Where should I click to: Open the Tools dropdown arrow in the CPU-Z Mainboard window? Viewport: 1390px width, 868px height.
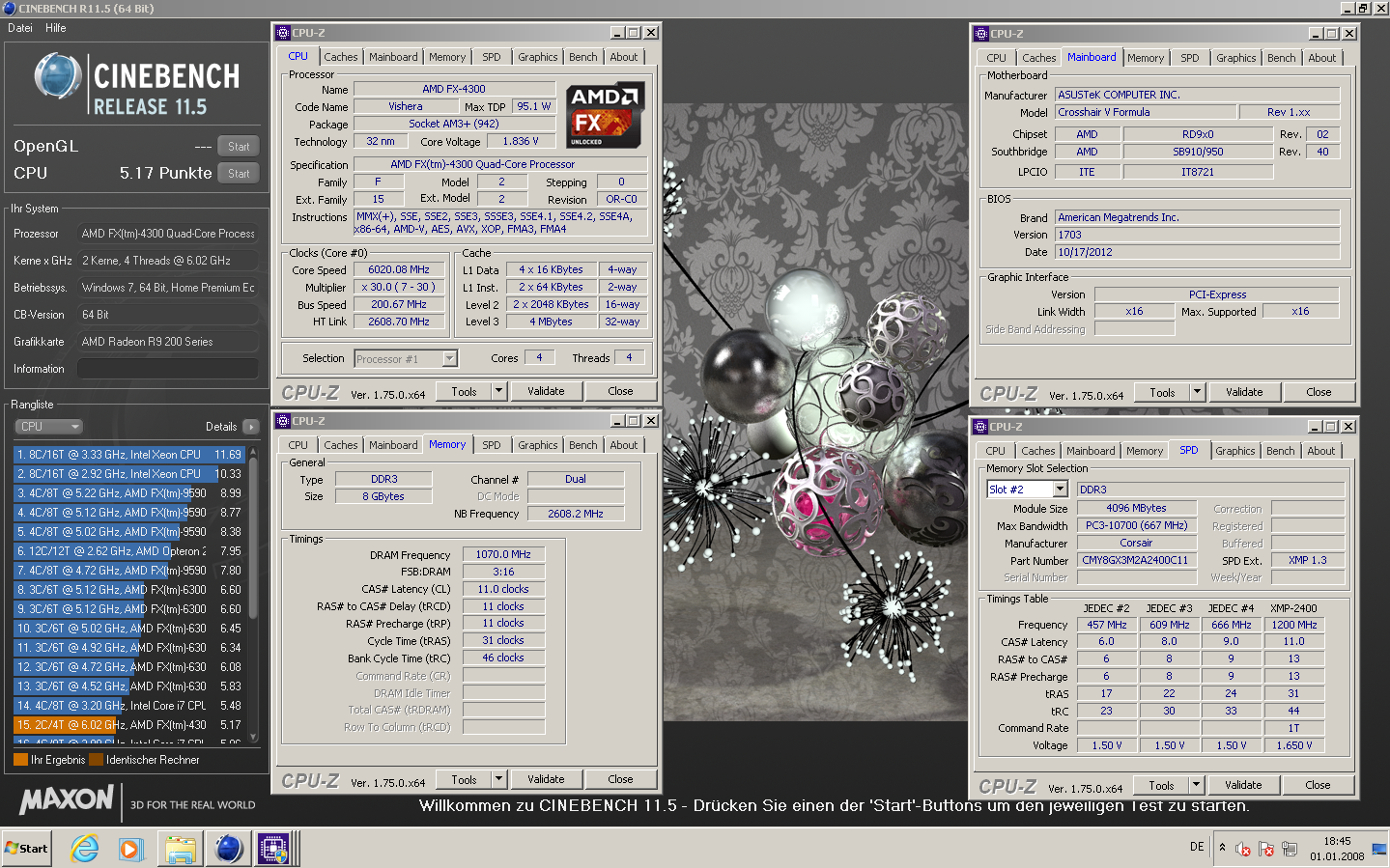pos(1198,392)
